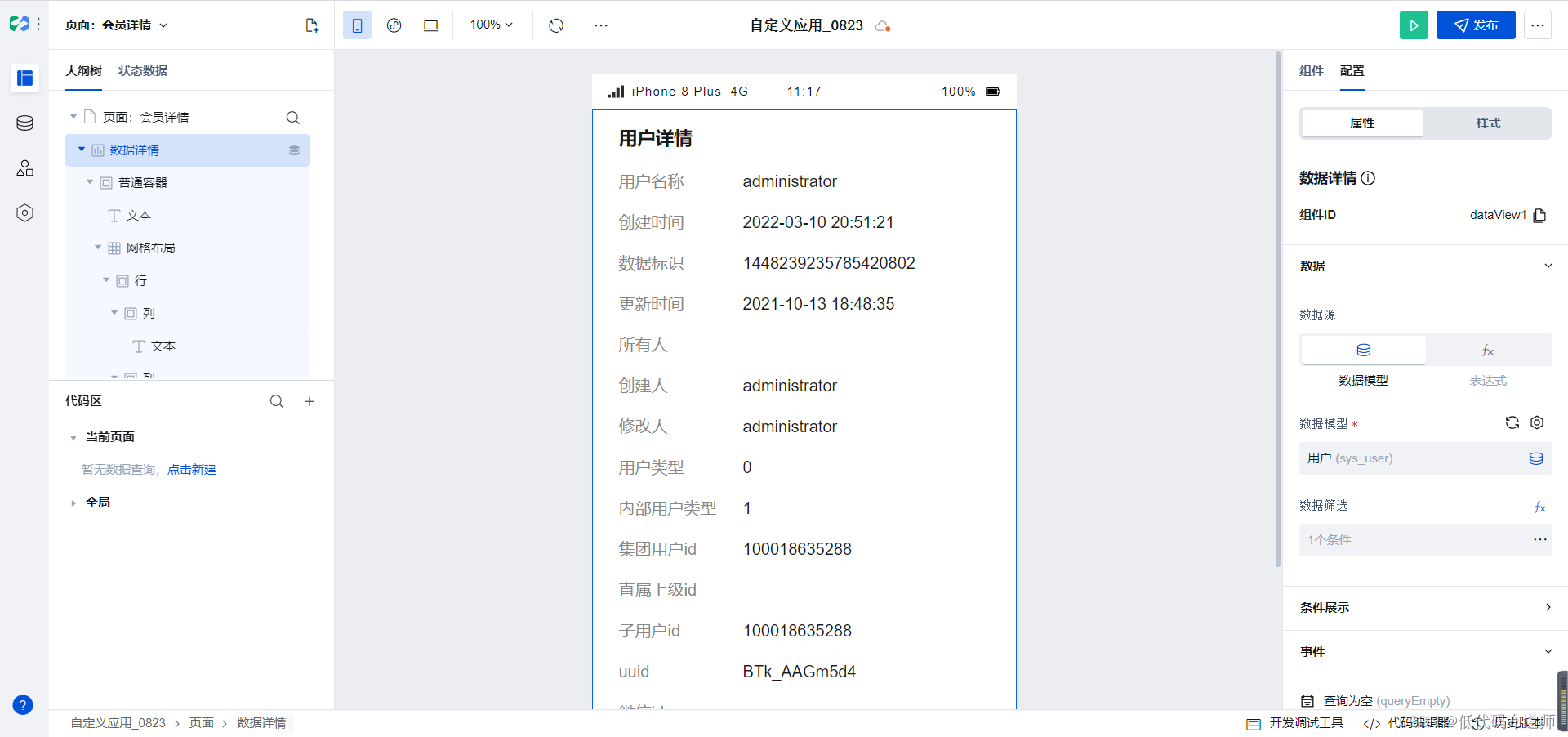The width and height of the screenshot is (1568, 737).
Task: Click the 点击新建 link
Action: [x=192, y=470]
